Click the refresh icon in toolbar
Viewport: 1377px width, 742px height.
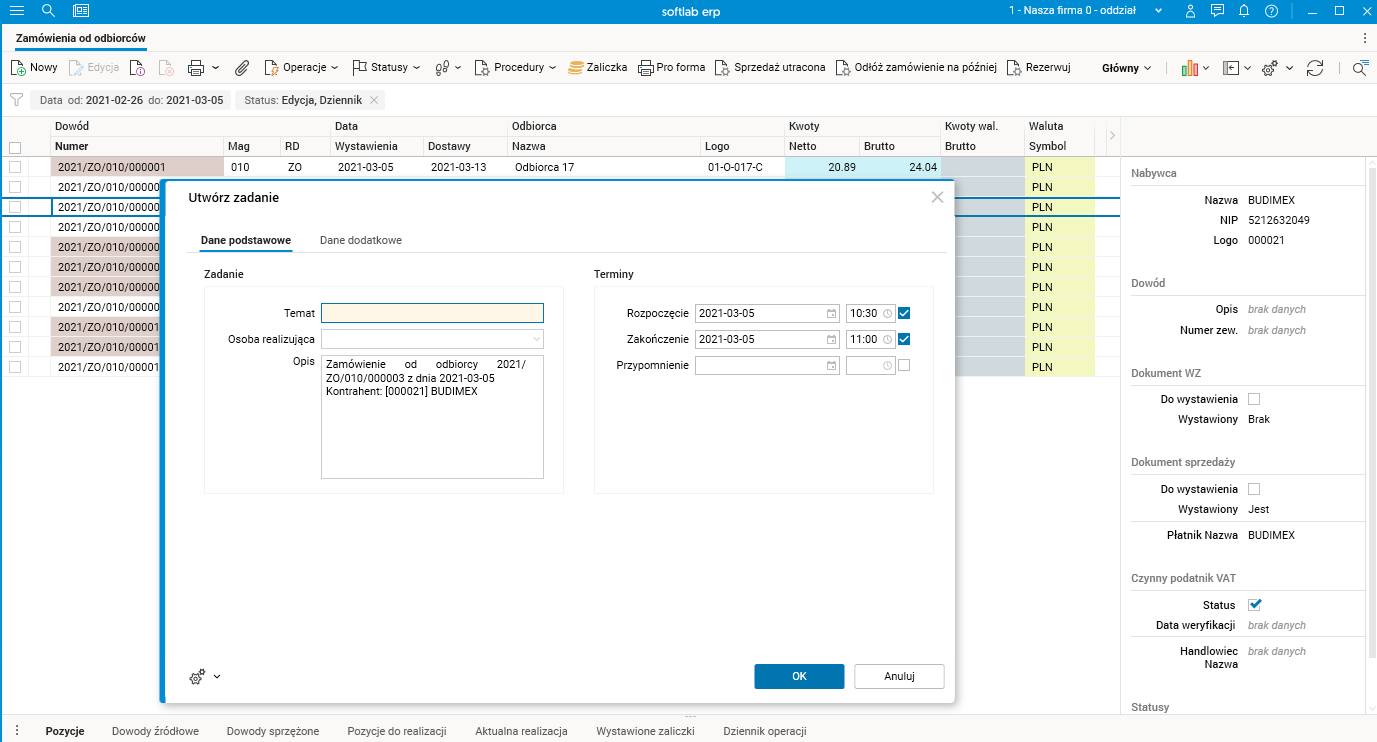(1315, 68)
